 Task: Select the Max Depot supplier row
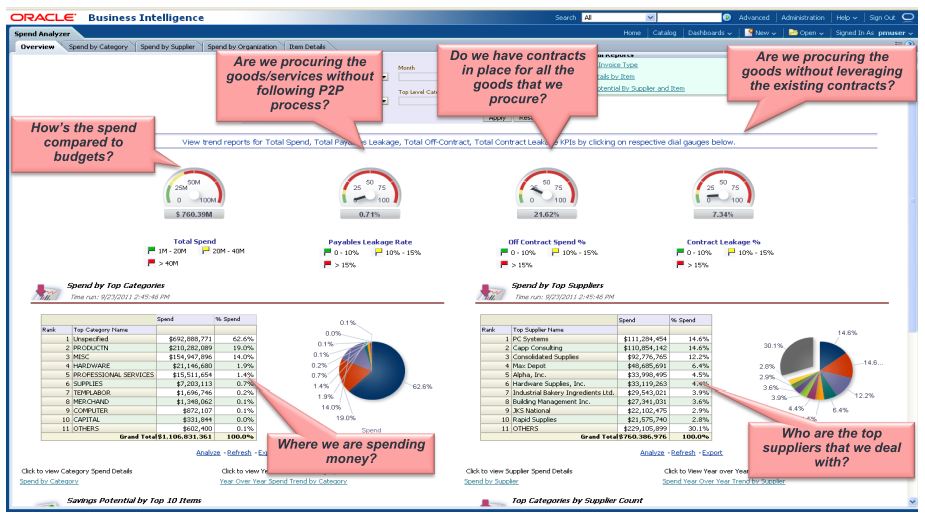(596, 366)
